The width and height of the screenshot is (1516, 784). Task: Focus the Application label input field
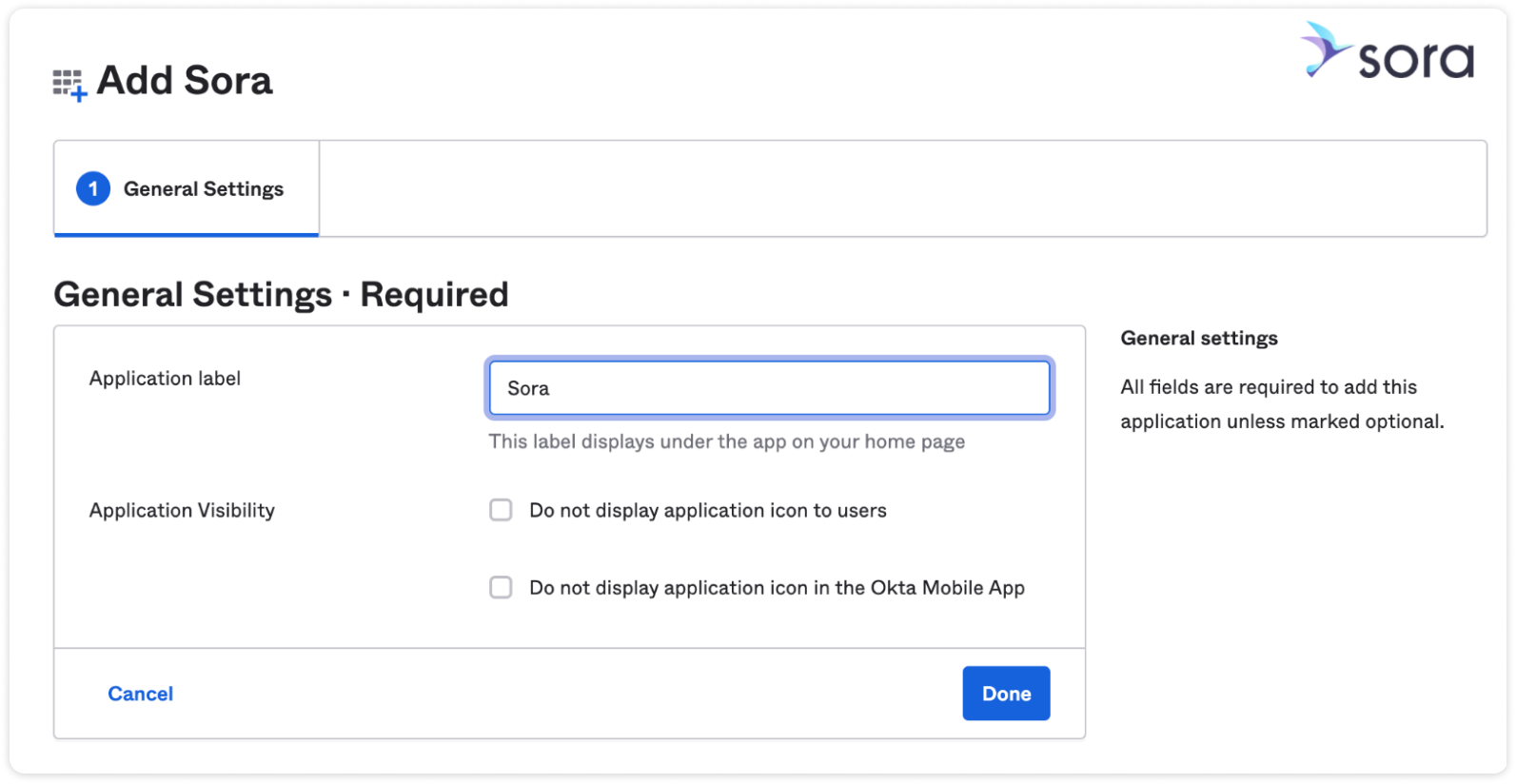[769, 388]
